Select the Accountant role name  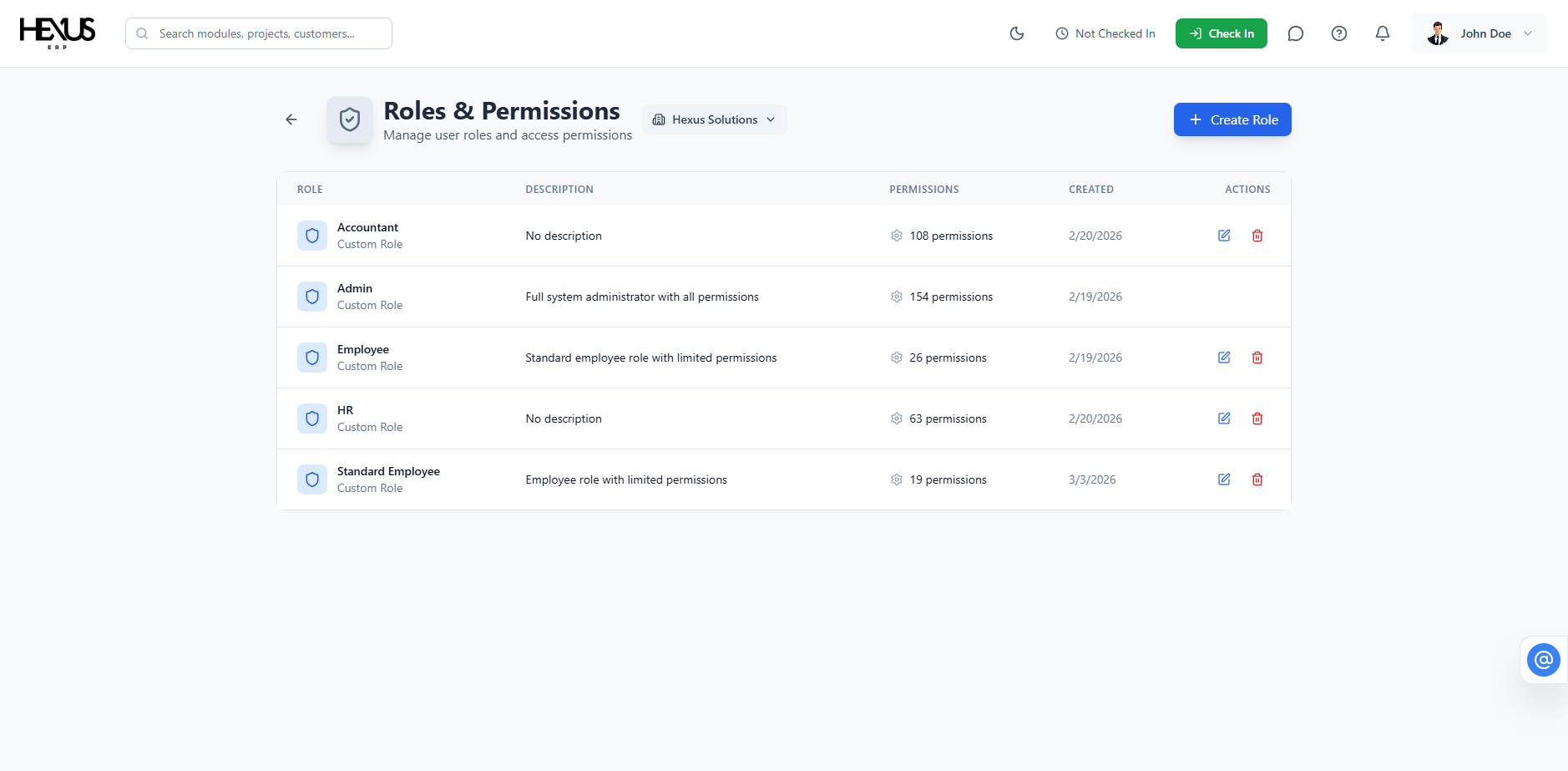coord(367,227)
